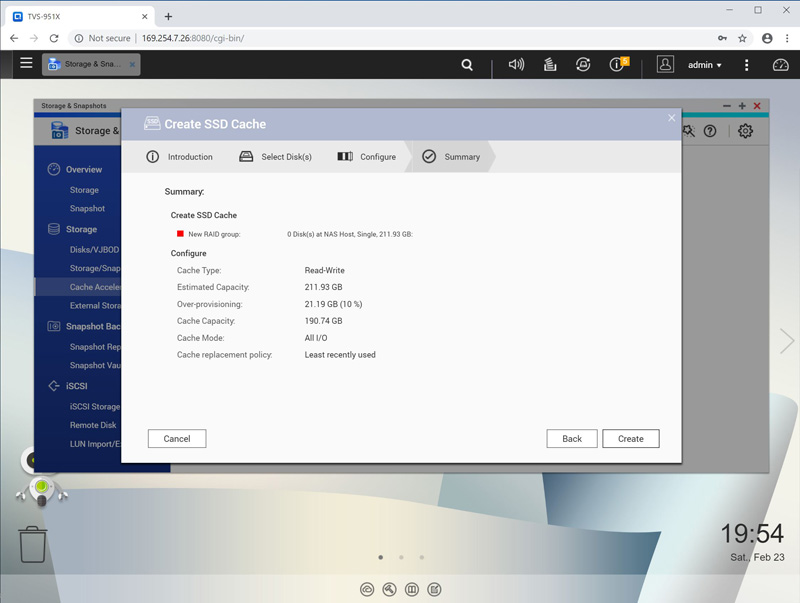Open event notifications info icon
This screenshot has height=603, width=800.
click(x=618, y=64)
